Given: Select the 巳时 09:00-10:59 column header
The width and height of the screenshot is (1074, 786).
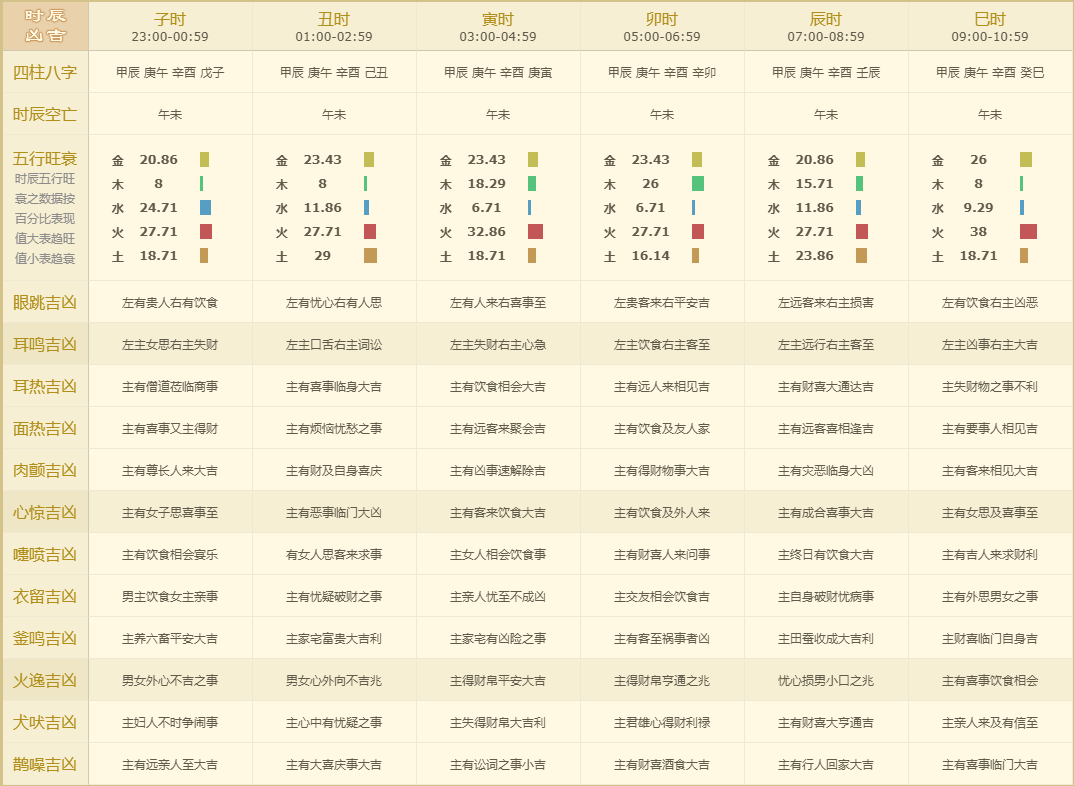Looking at the screenshot, I should 990,27.
